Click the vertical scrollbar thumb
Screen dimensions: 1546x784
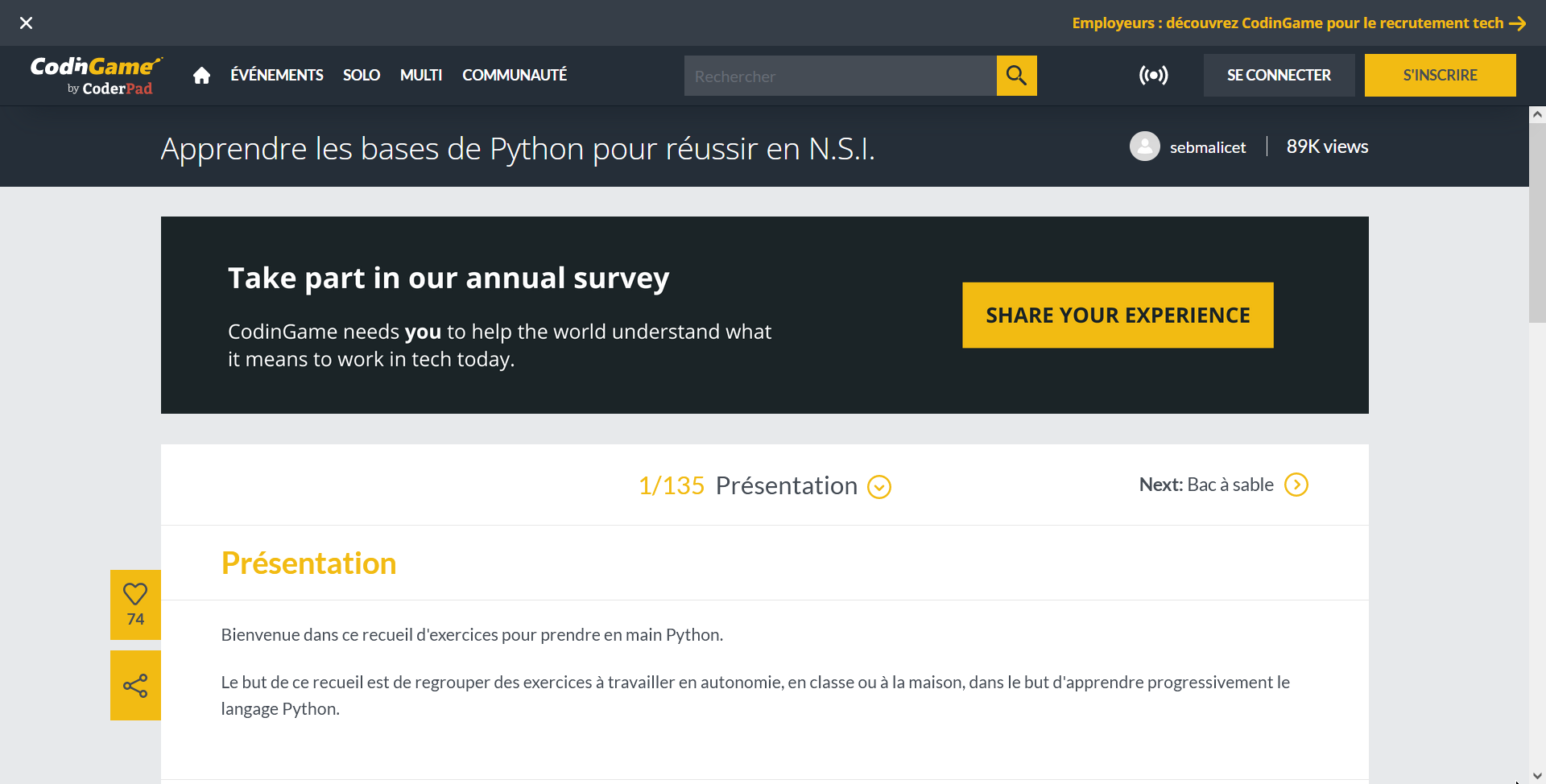pos(1537,222)
